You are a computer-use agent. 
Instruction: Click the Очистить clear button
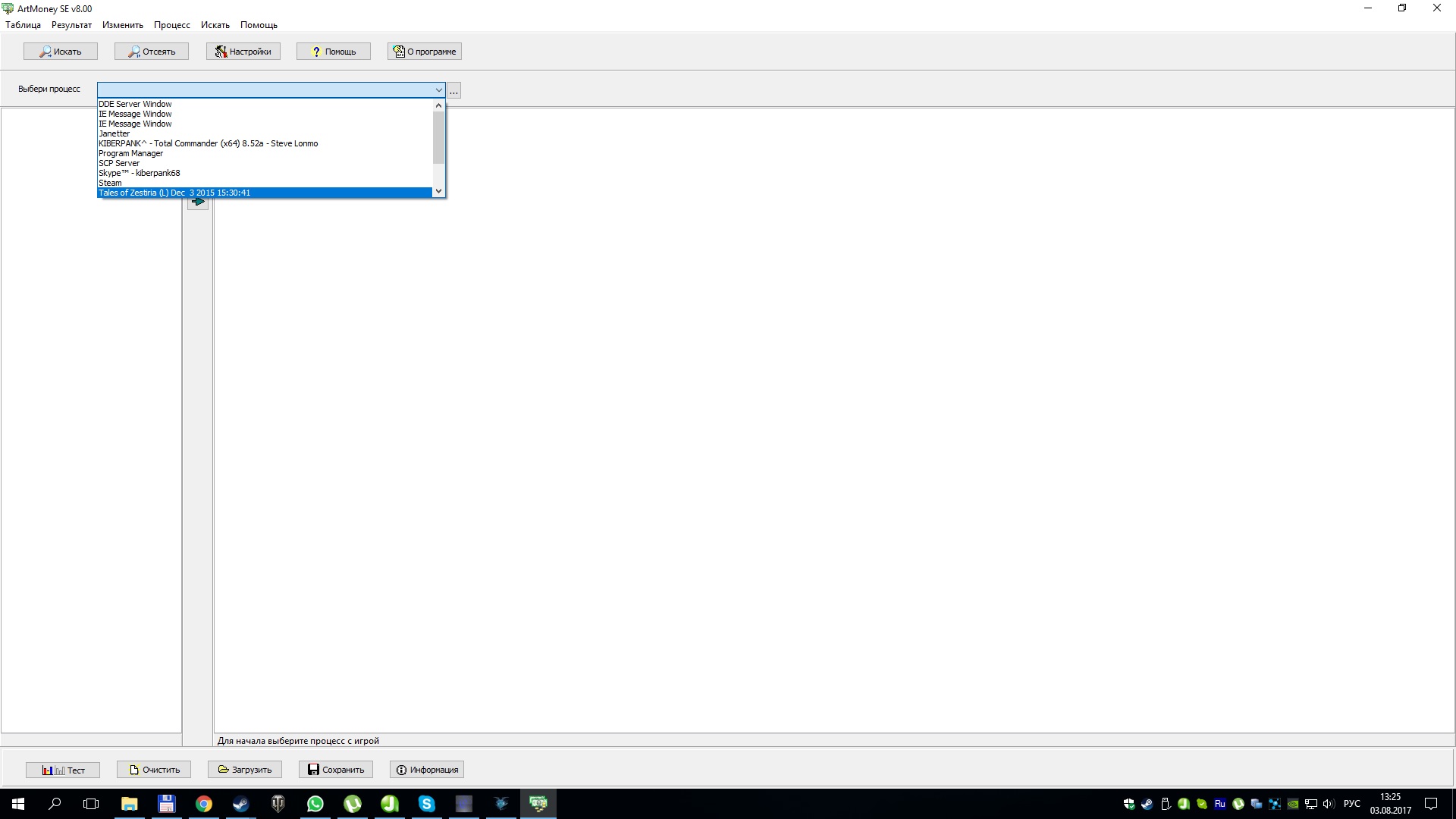point(154,770)
